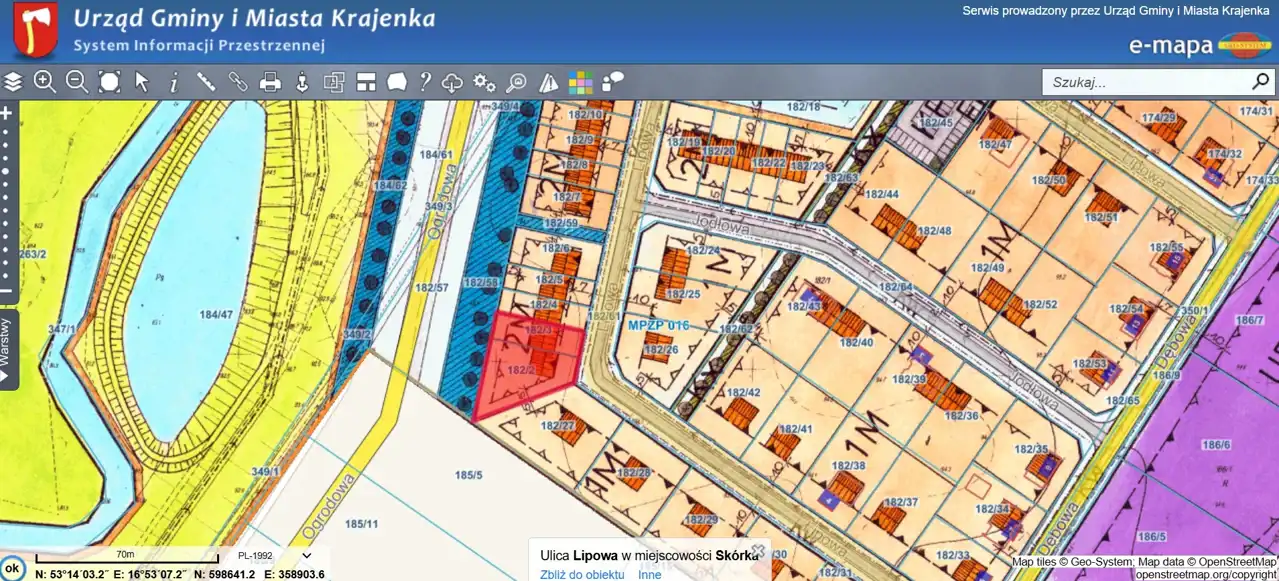Select the zoom in magnifier tool
This screenshot has width=1279, height=581.
pos(45,82)
